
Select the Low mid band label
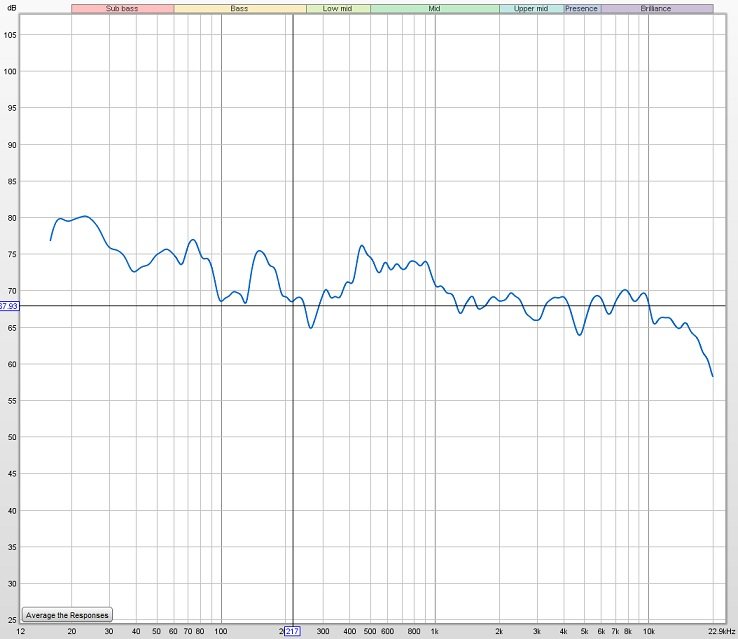337,8
